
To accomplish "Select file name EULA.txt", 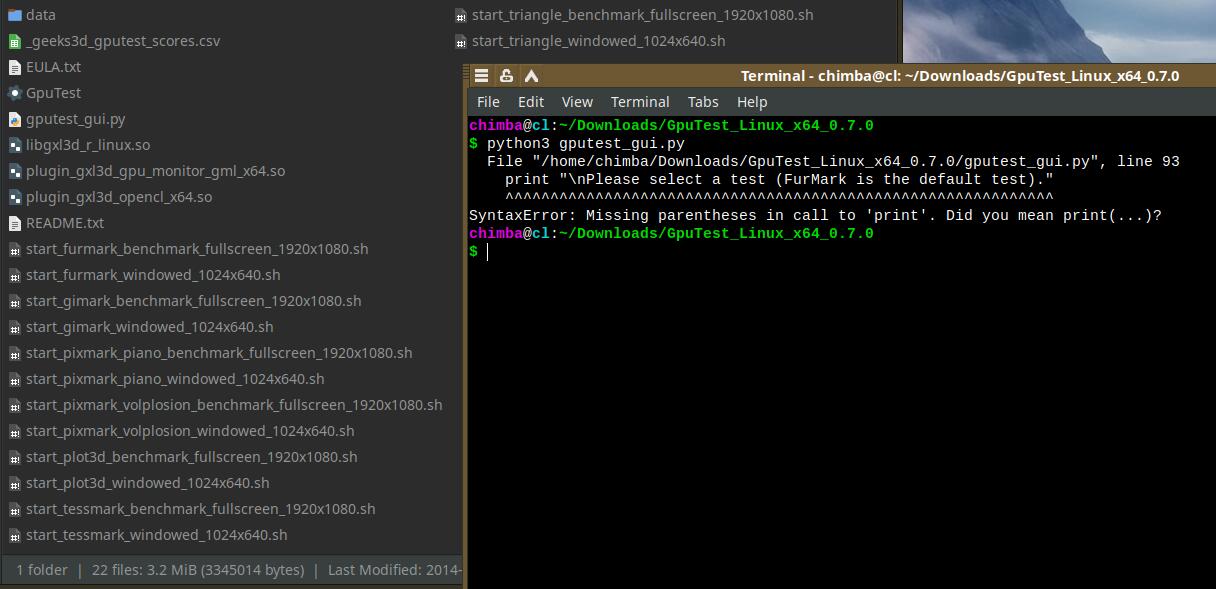I will coord(53,67).
